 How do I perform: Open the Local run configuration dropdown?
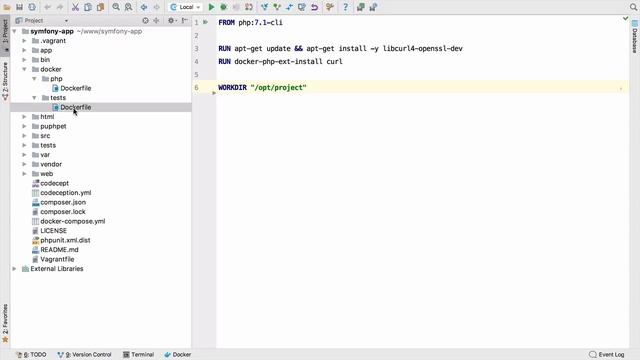point(185,7)
